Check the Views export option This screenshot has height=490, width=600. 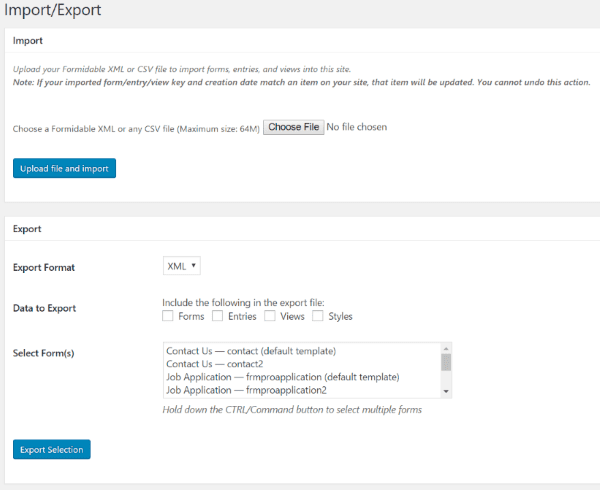270,316
